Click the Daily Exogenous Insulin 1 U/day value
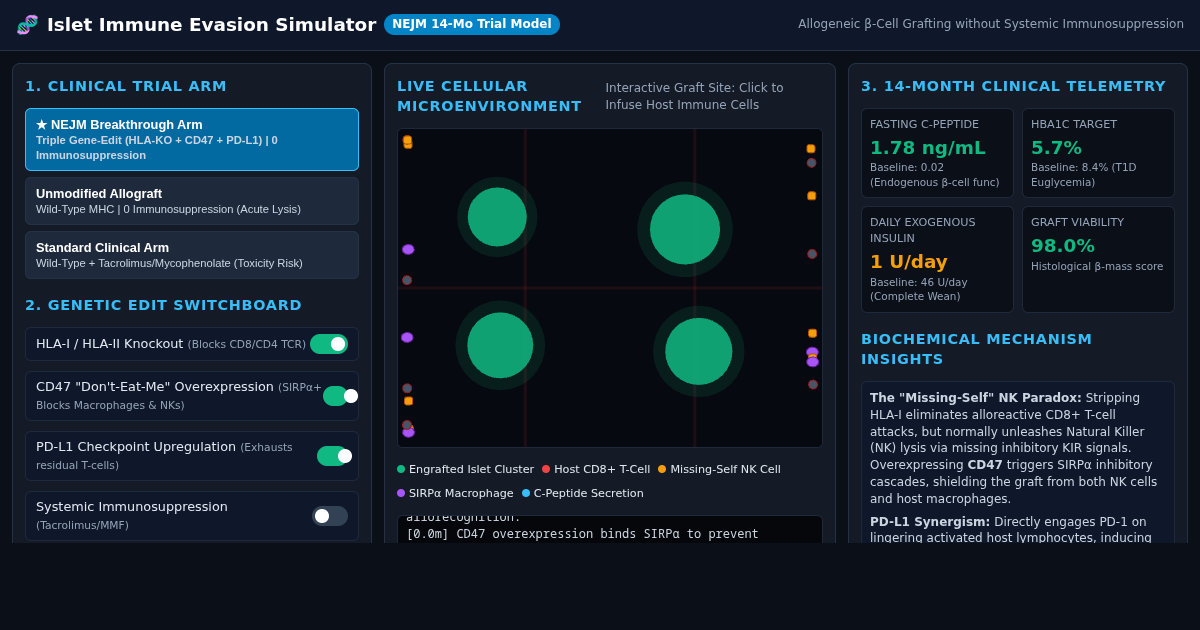 pos(908,262)
